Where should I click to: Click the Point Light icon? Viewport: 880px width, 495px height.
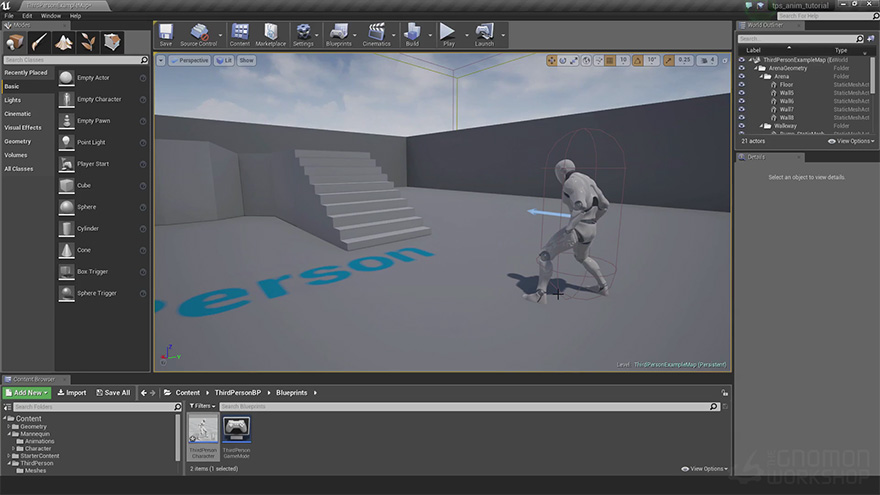66,143
